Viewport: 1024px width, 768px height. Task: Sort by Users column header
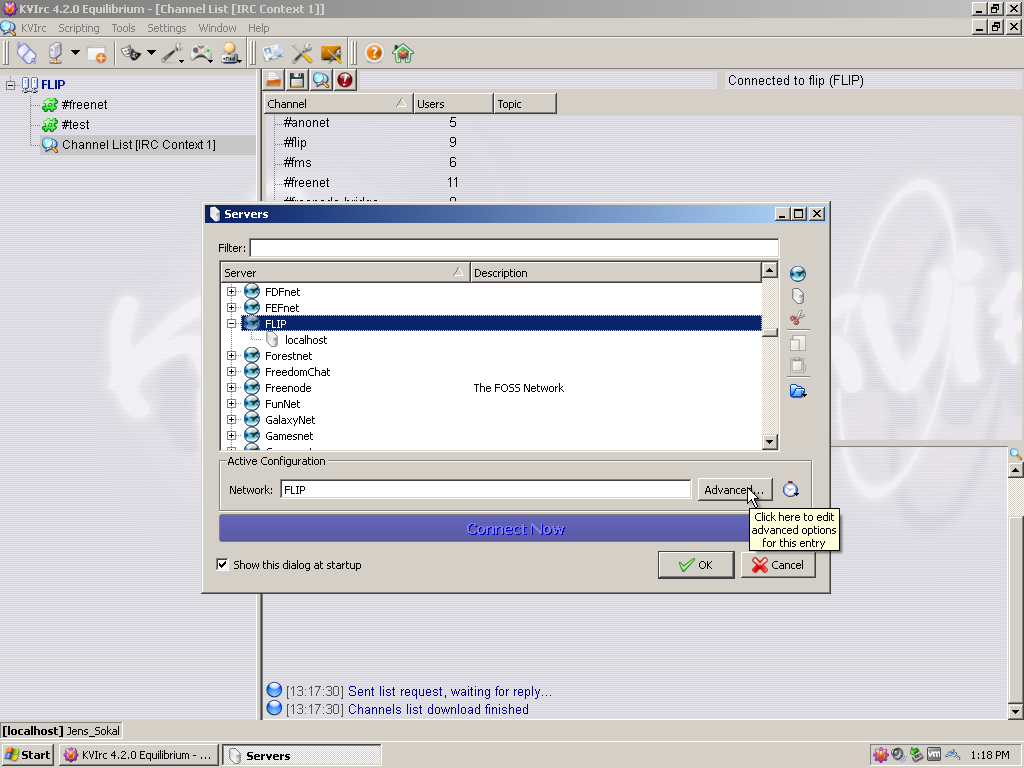453,104
